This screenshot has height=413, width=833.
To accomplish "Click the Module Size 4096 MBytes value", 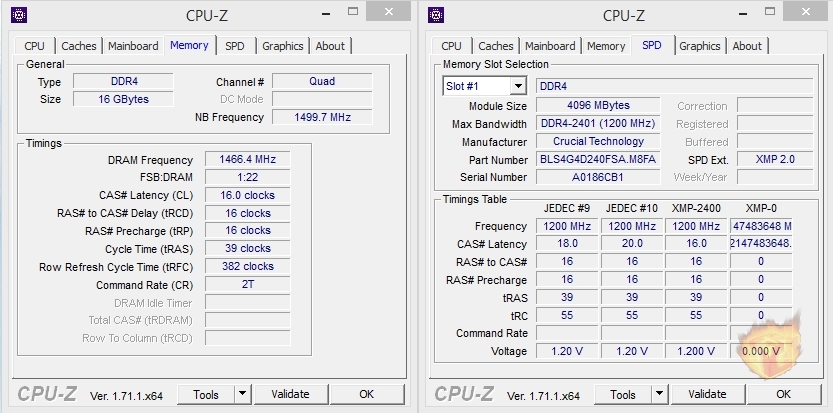I will pyautogui.click(x=598, y=105).
